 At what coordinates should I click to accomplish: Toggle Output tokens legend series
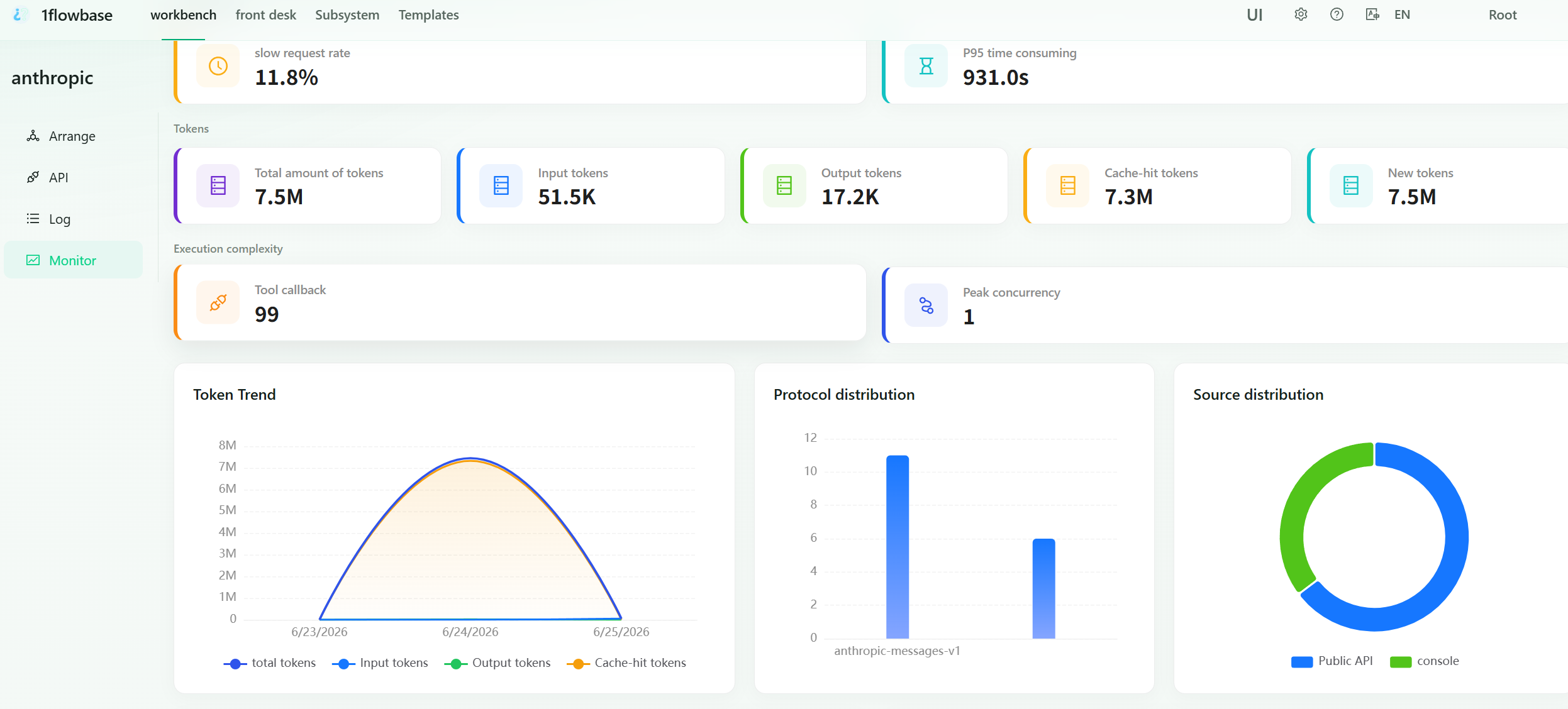[498, 663]
